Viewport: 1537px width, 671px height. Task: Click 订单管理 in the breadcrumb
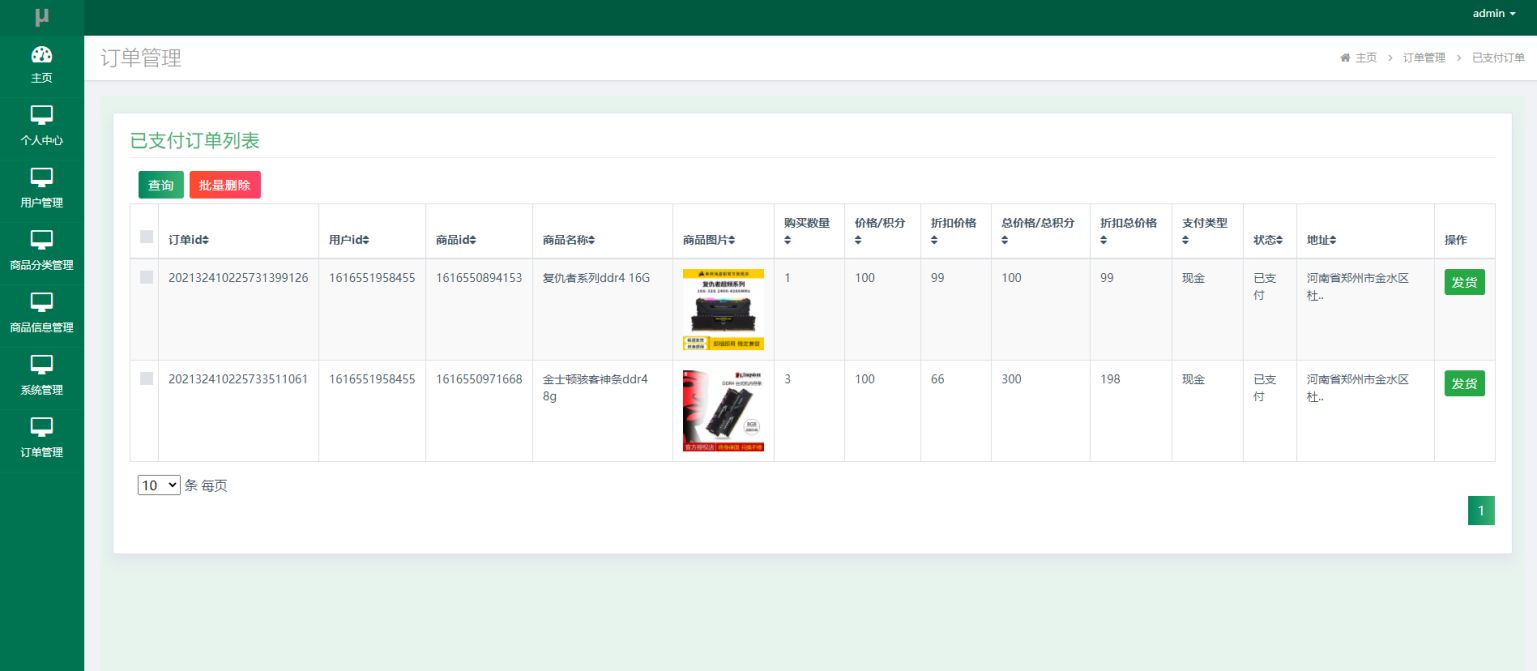click(1424, 58)
